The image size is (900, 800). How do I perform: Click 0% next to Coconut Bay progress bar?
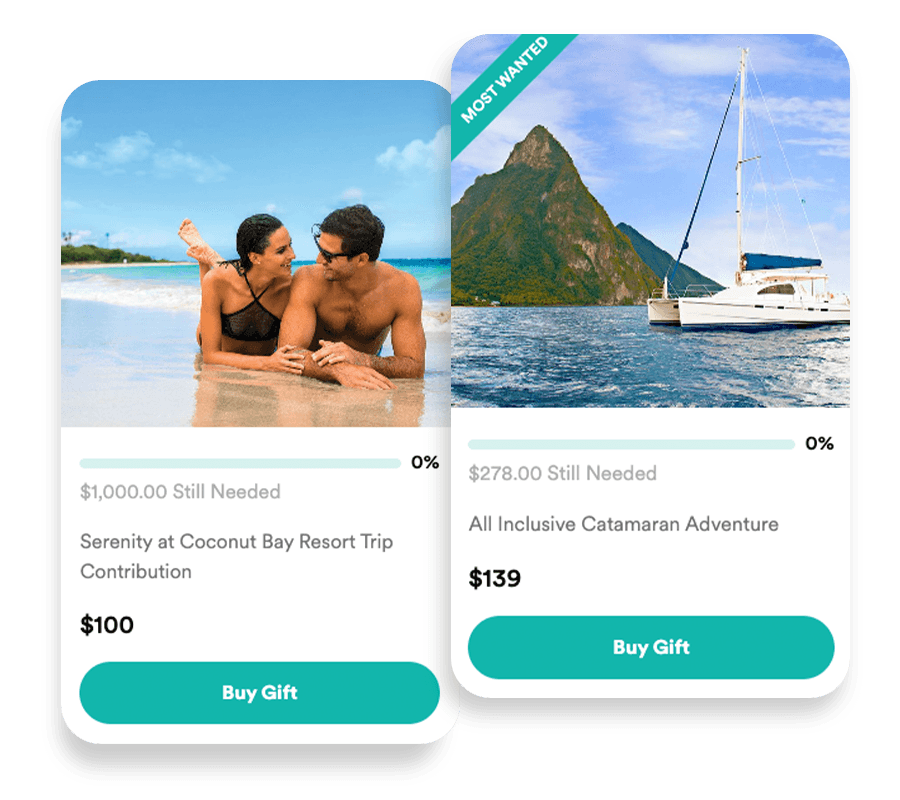pyautogui.click(x=425, y=463)
